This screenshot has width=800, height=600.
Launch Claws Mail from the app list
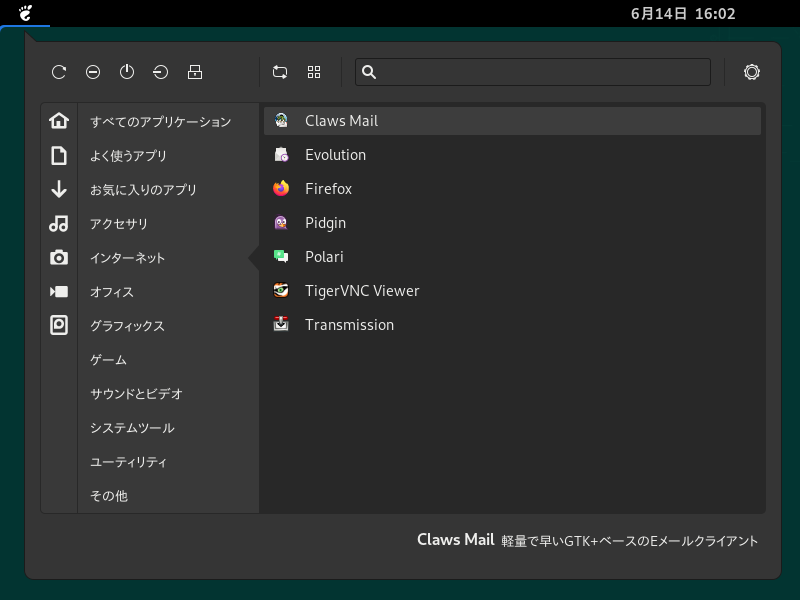click(512, 121)
